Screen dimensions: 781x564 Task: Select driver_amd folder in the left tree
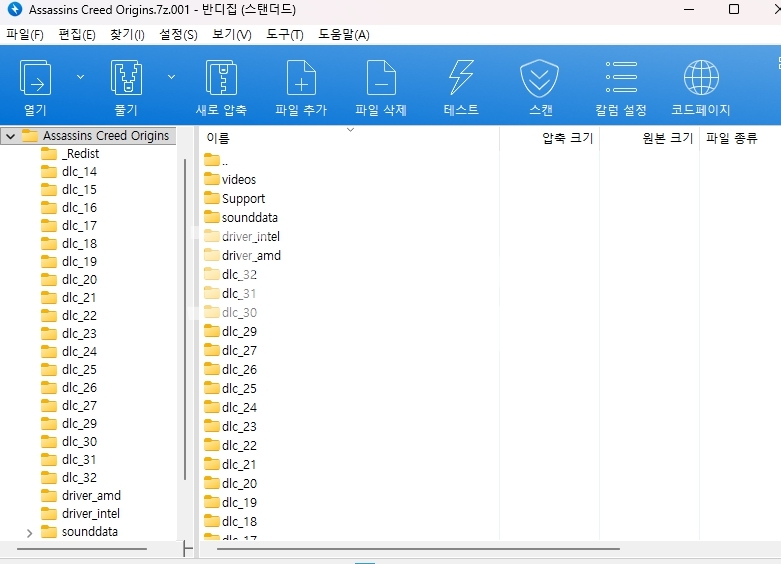[81, 496]
